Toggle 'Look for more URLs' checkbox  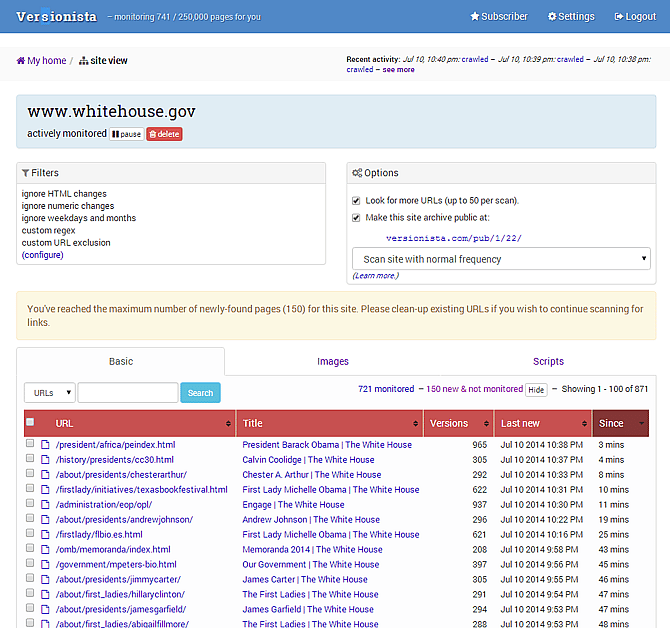[356, 200]
